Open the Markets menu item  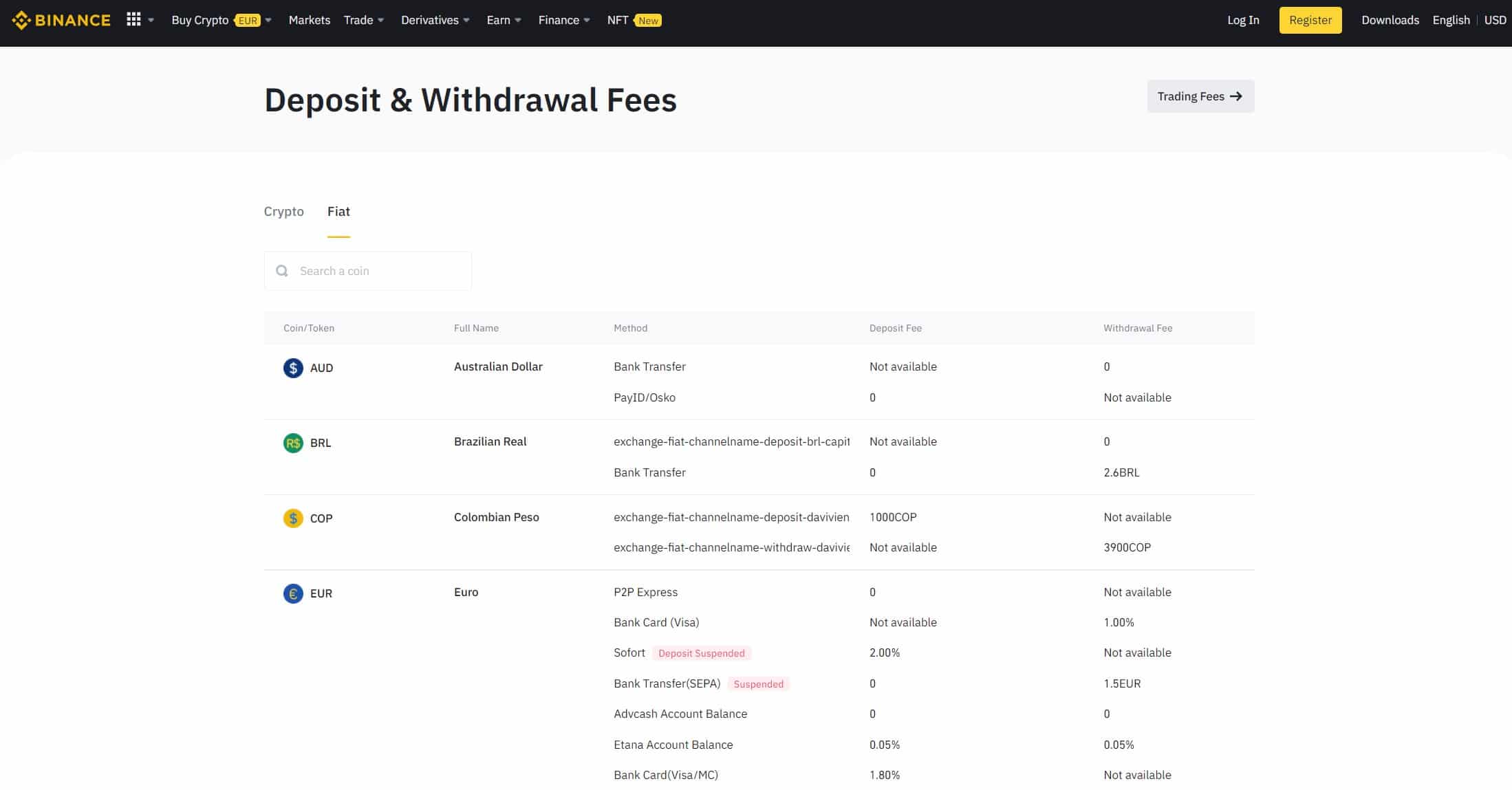coord(309,21)
